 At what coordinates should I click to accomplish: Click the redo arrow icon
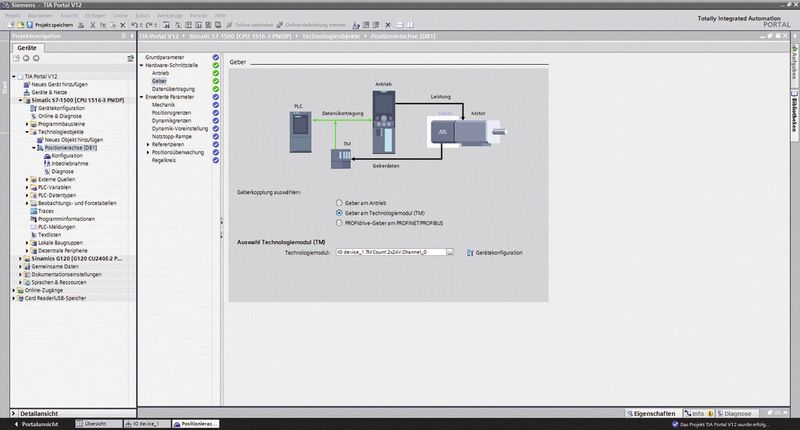pyautogui.click(x=149, y=24)
